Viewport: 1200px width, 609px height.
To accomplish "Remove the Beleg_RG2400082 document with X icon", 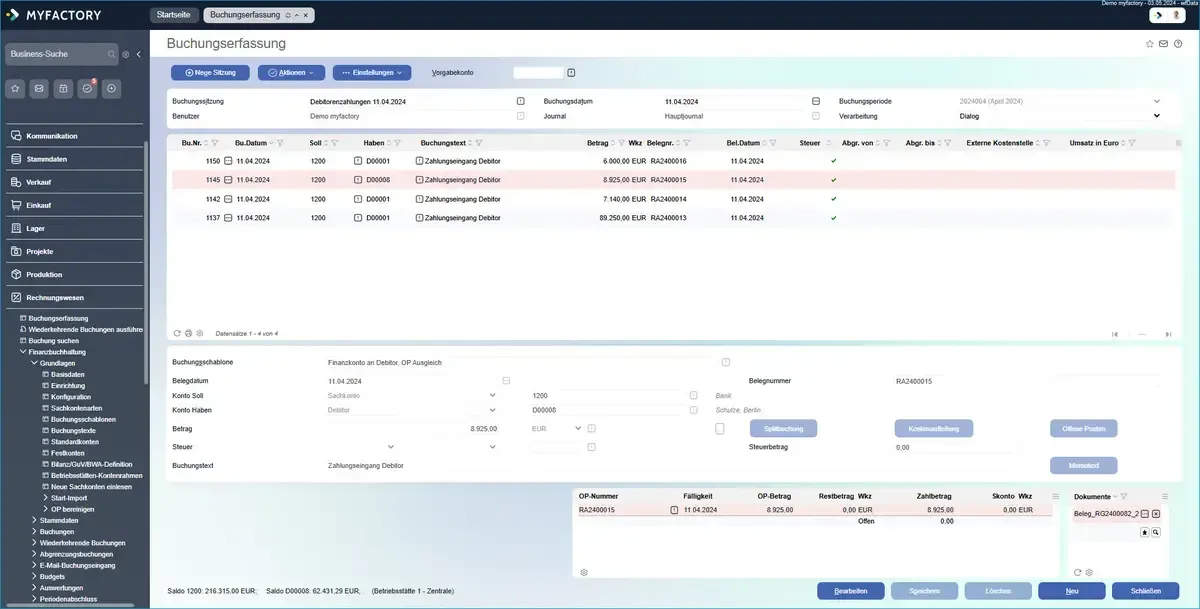I will (x=1155, y=513).
